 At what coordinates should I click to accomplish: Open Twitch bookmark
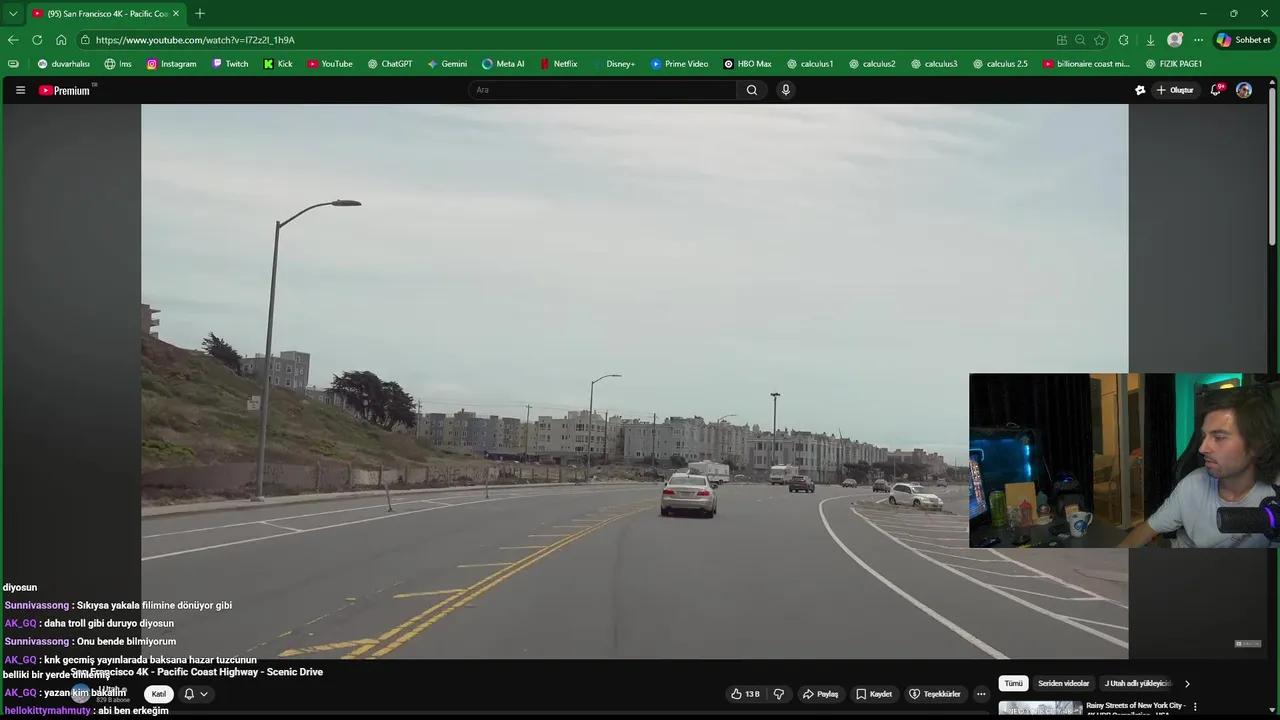pos(230,64)
